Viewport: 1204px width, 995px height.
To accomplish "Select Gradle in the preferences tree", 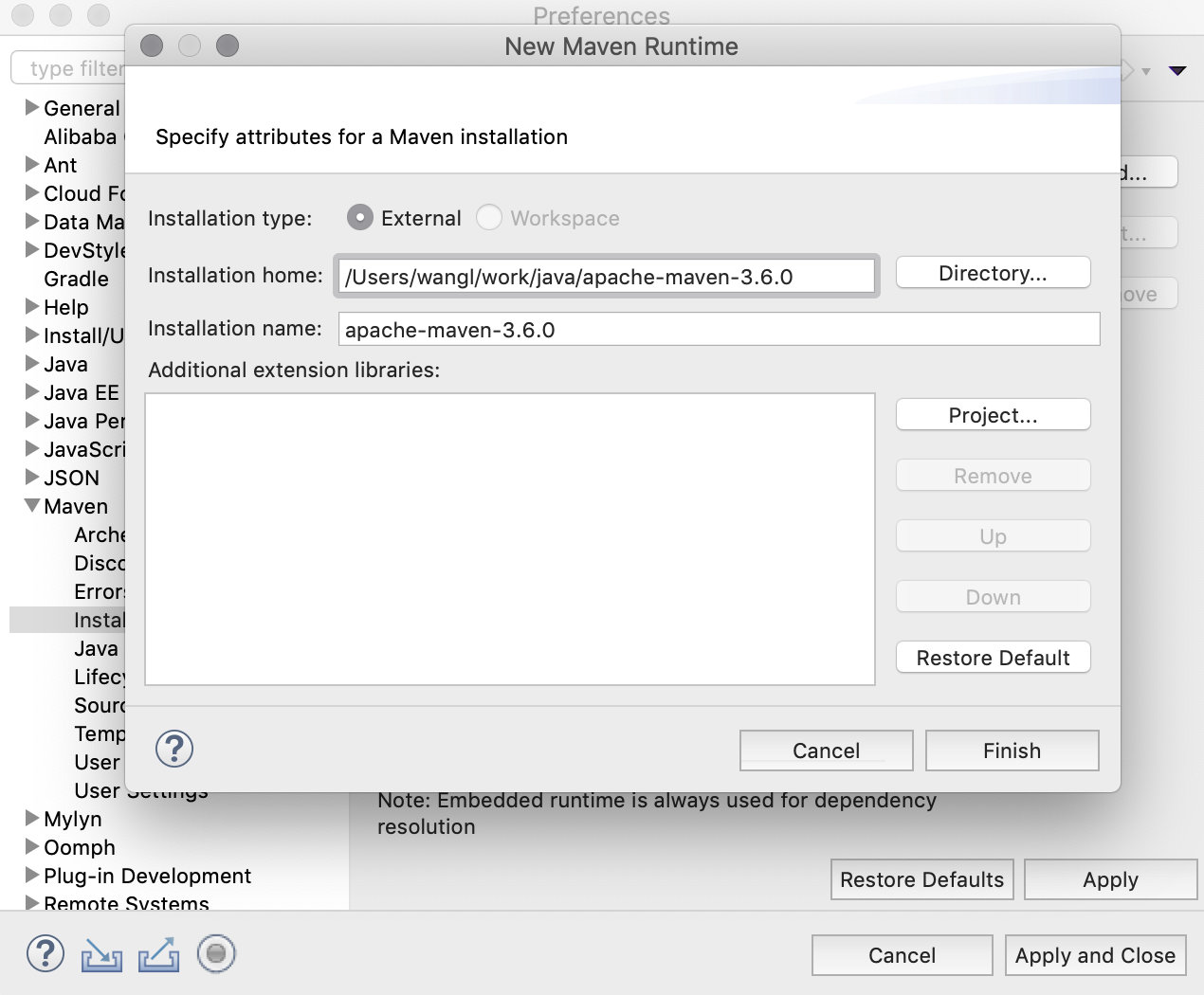I will 76,279.
